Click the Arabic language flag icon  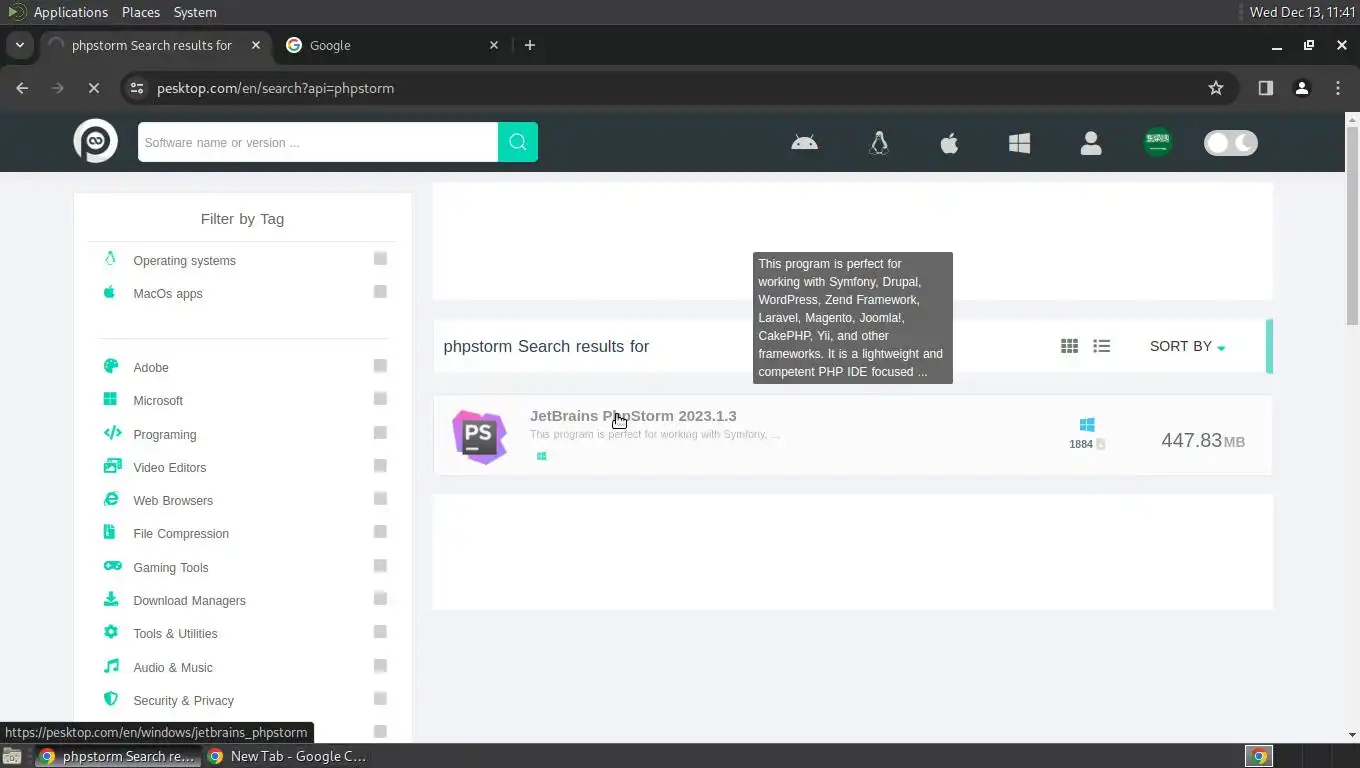(x=1158, y=142)
